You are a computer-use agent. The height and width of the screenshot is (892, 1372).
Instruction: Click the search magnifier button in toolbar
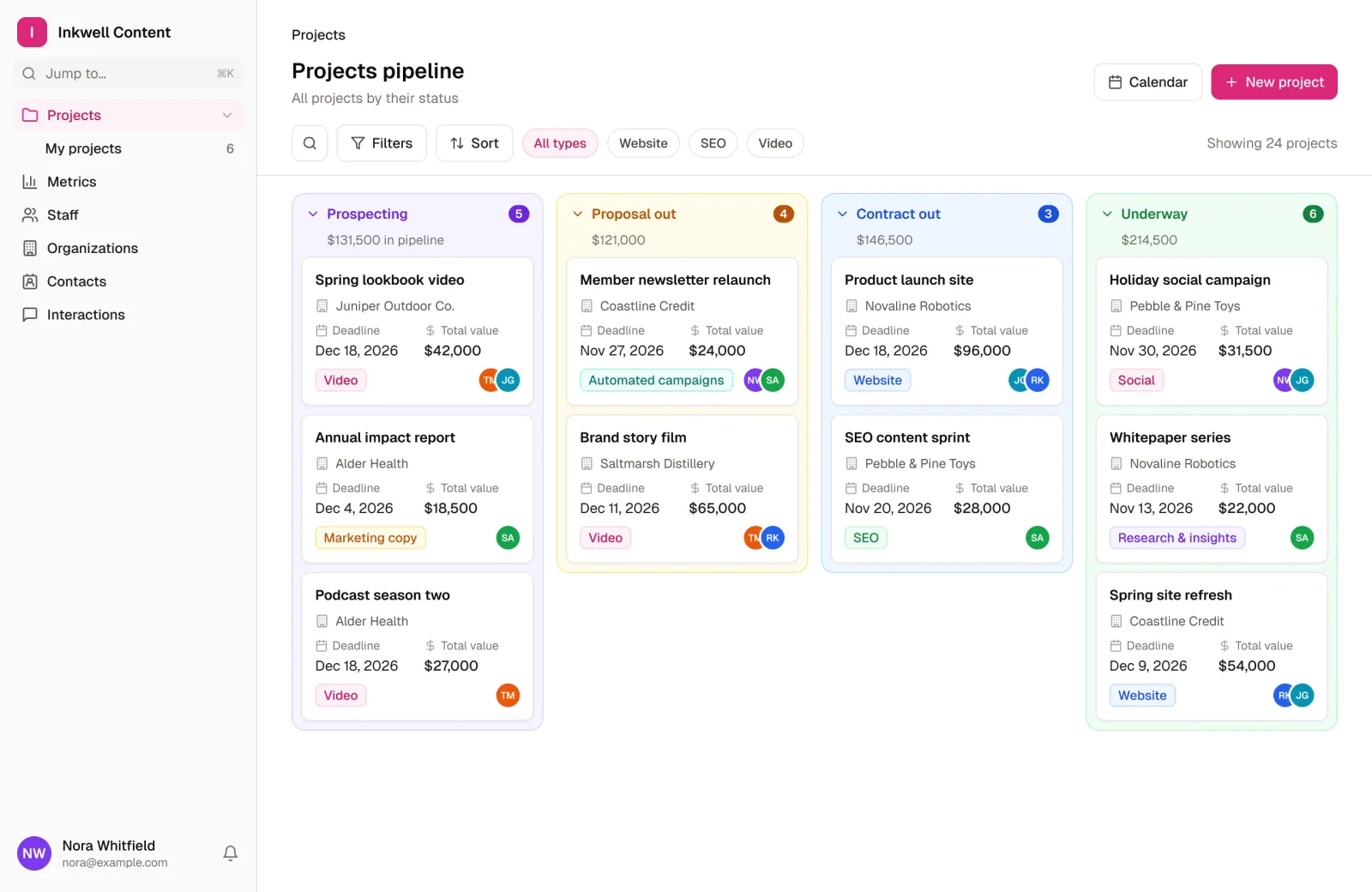[310, 143]
